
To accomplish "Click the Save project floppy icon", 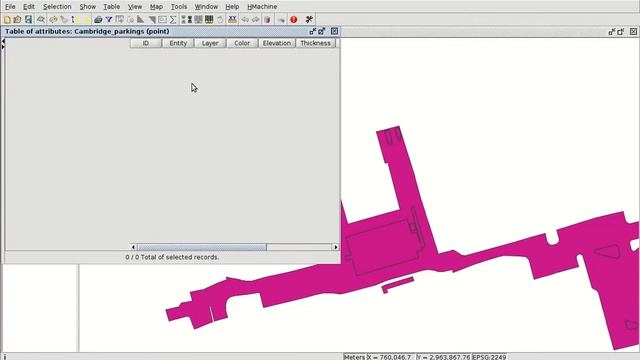I will coord(28,20).
